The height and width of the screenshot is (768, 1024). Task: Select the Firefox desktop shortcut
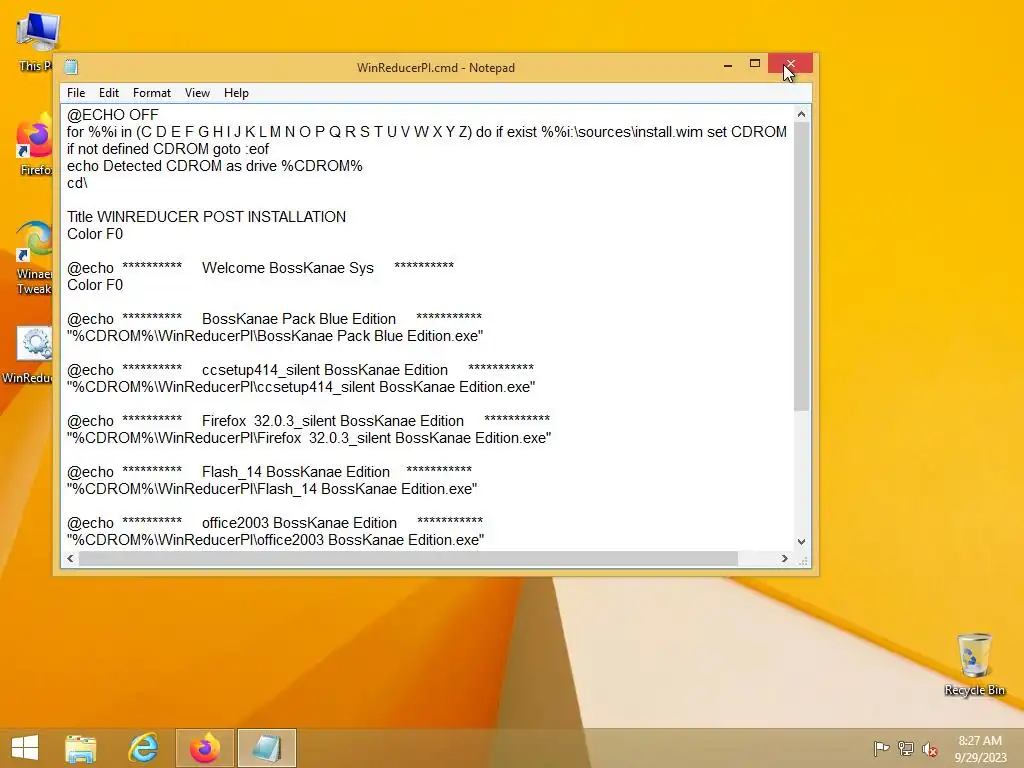34,144
